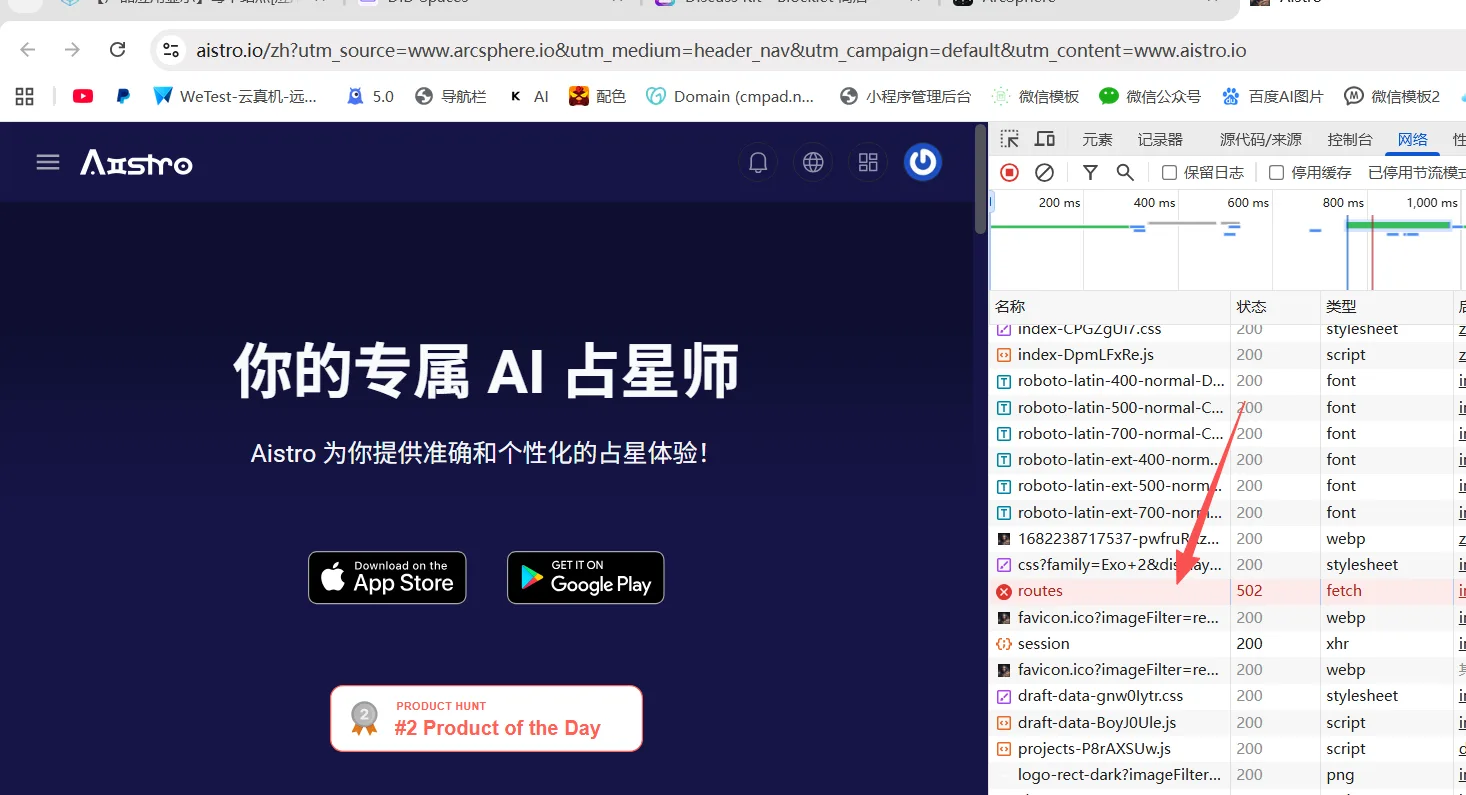Open WeTest-云真机 bookmark
Viewport: 1466px width, 795px height.
(x=236, y=96)
